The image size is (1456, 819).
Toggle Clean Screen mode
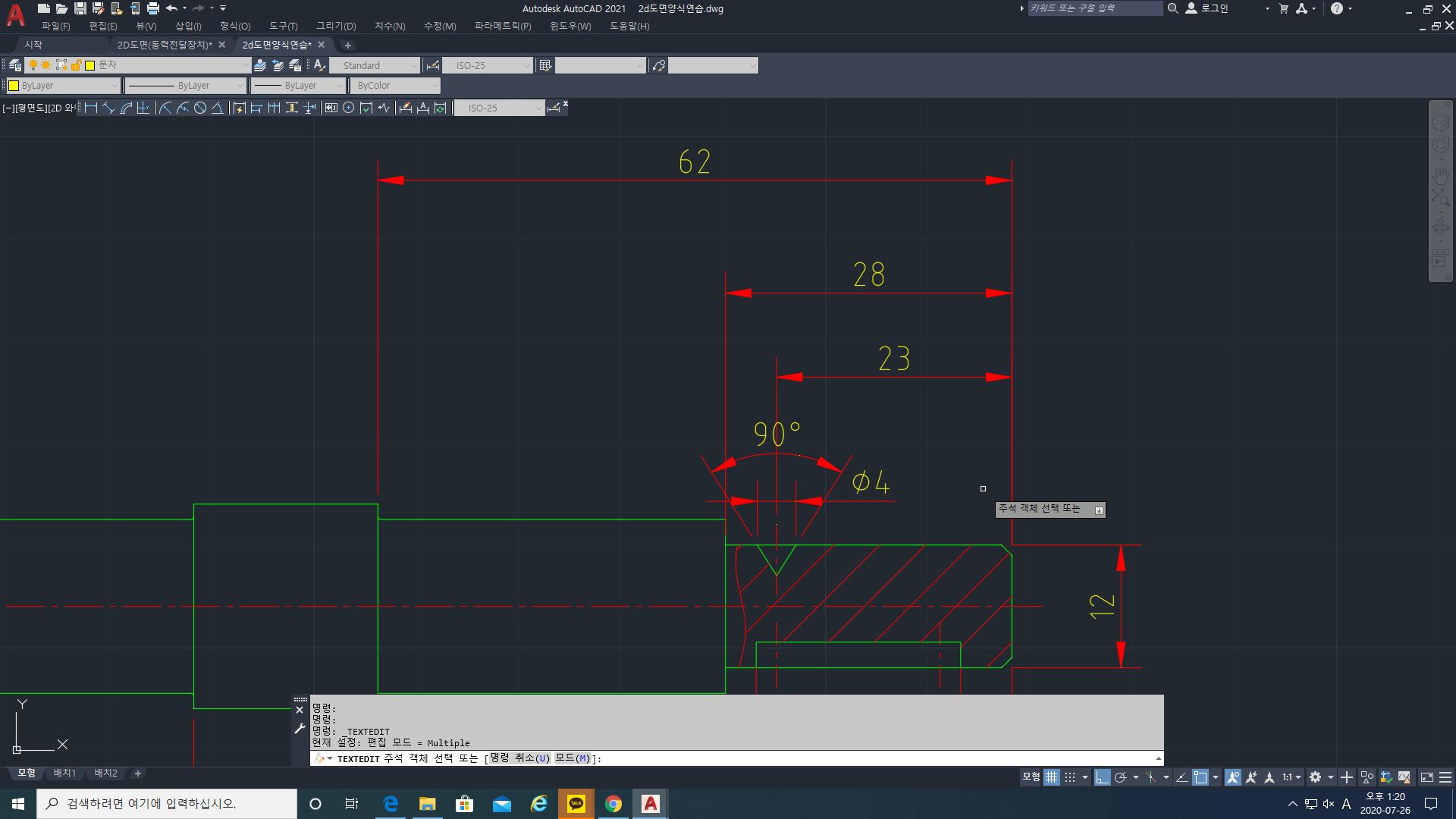pyautogui.click(x=1427, y=777)
